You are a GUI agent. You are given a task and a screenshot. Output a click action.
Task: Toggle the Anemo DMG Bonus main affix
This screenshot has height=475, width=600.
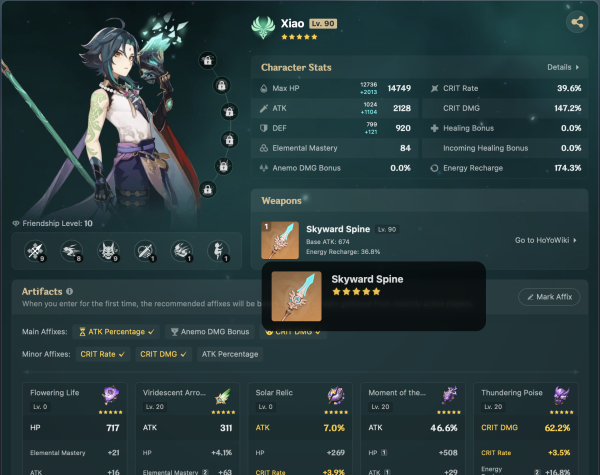tap(210, 332)
